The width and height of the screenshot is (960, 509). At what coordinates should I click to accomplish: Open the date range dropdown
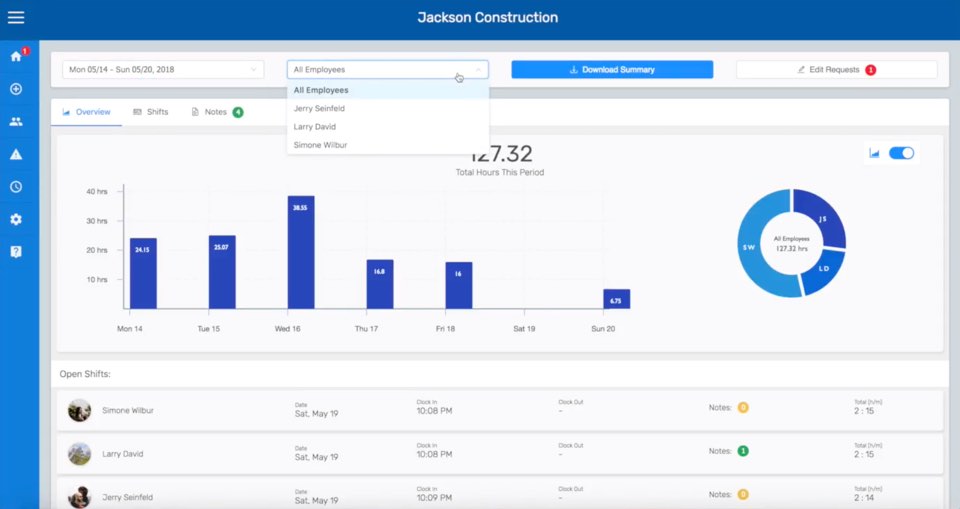point(162,70)
